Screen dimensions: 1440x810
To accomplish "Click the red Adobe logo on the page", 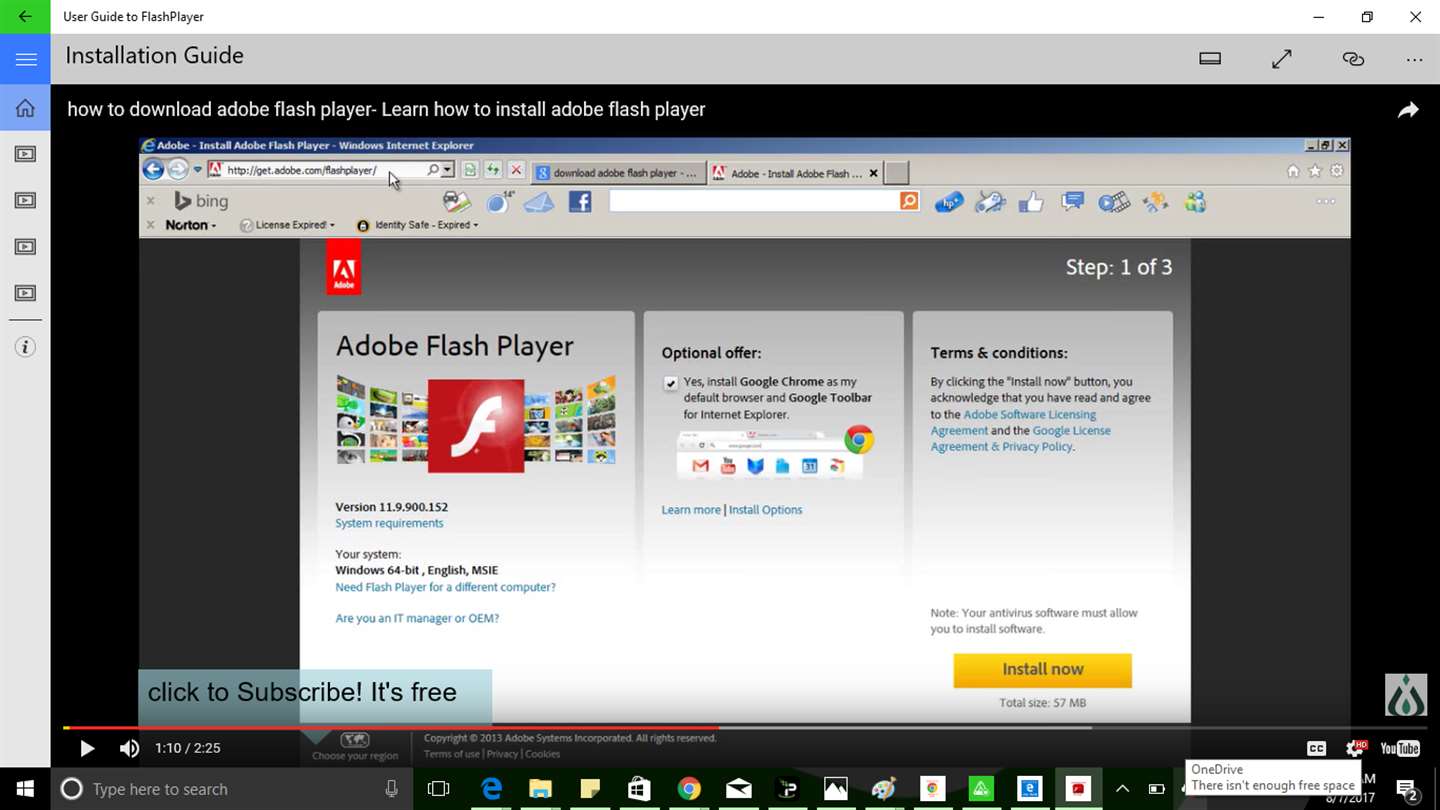I will click(x=344, y=267).
